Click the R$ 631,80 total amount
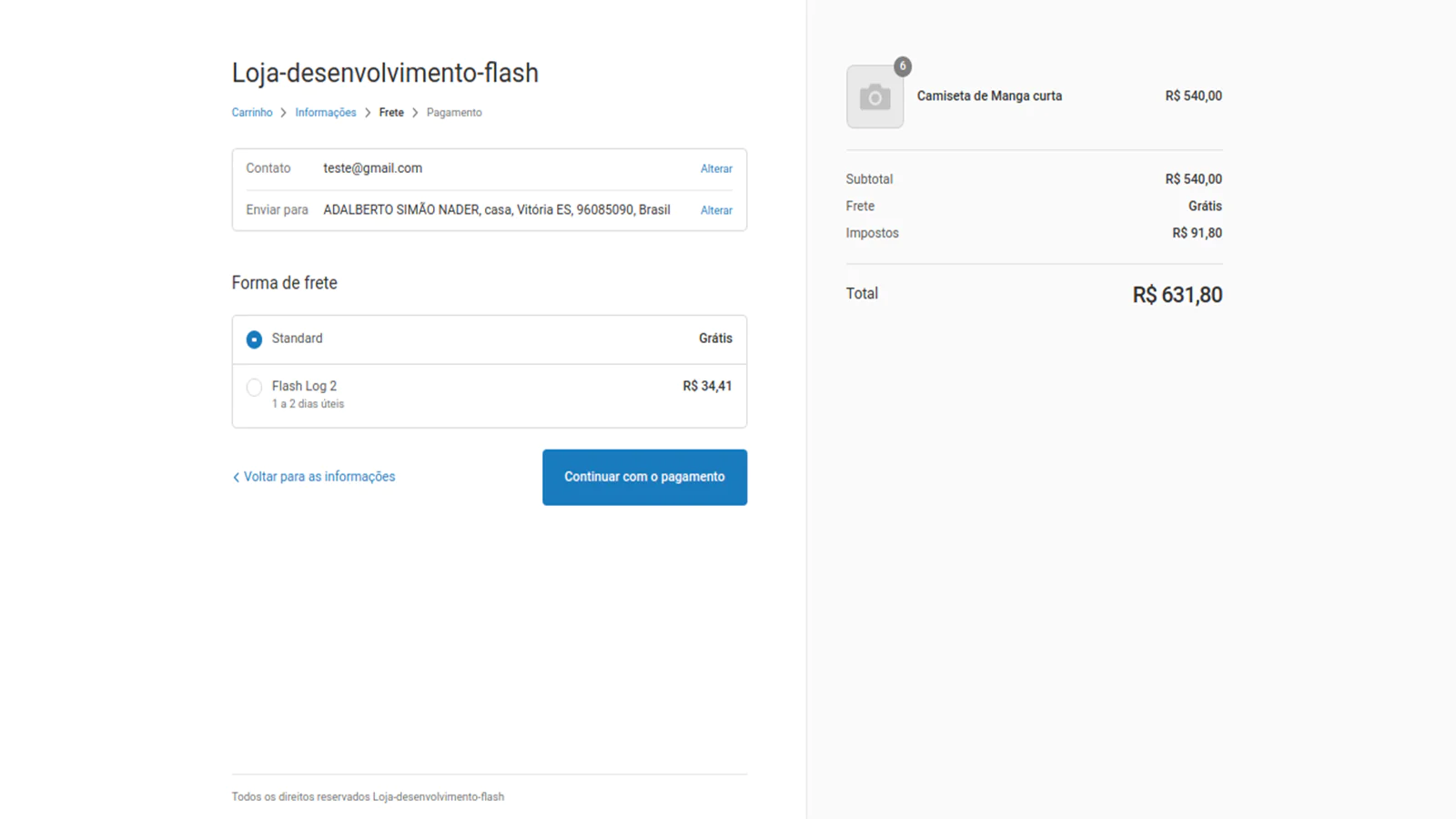The image size is (1456, 819). [x=1177, y=295]
